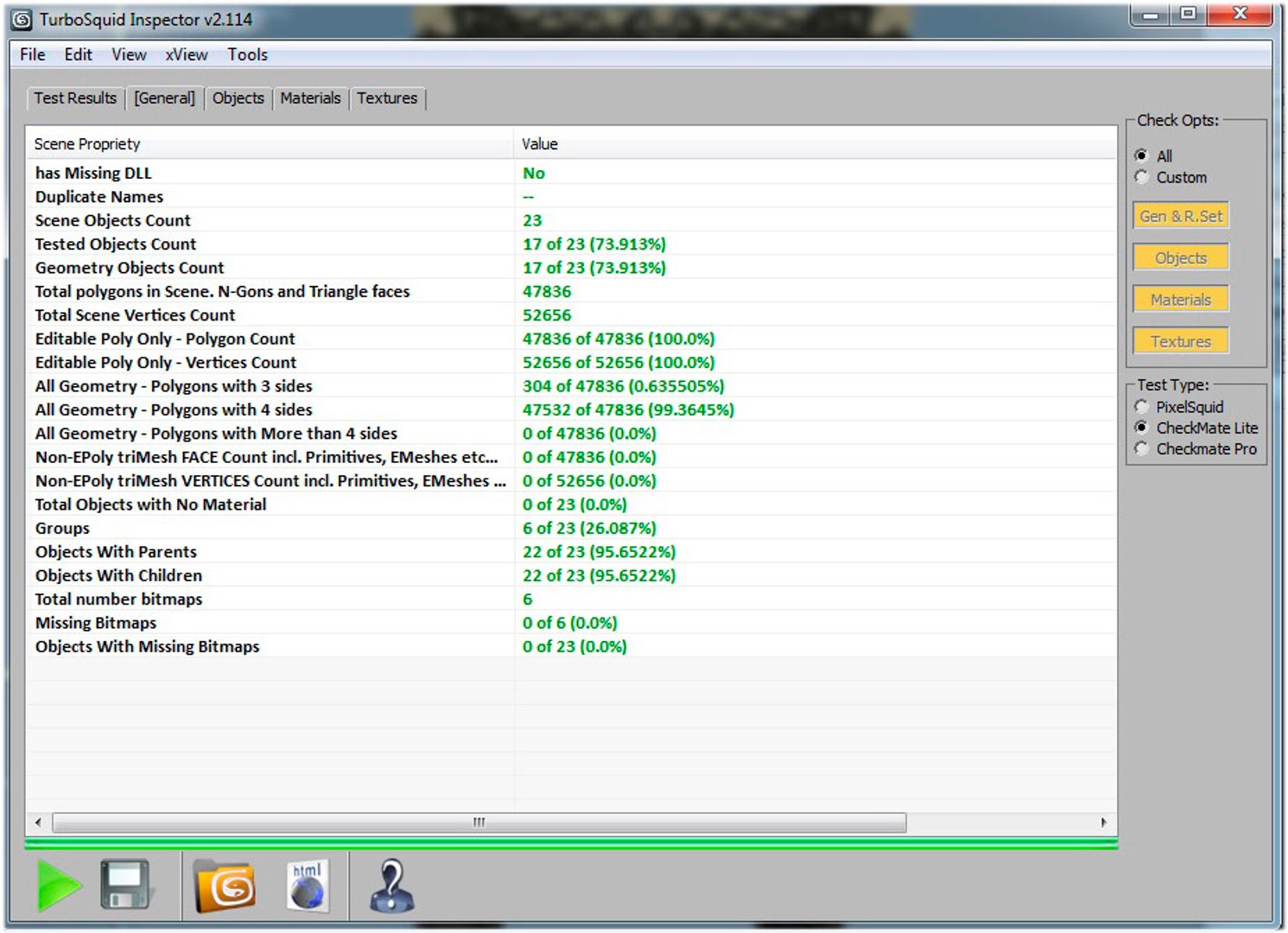Select the 'Duplicate Names' row

(571, 197)
